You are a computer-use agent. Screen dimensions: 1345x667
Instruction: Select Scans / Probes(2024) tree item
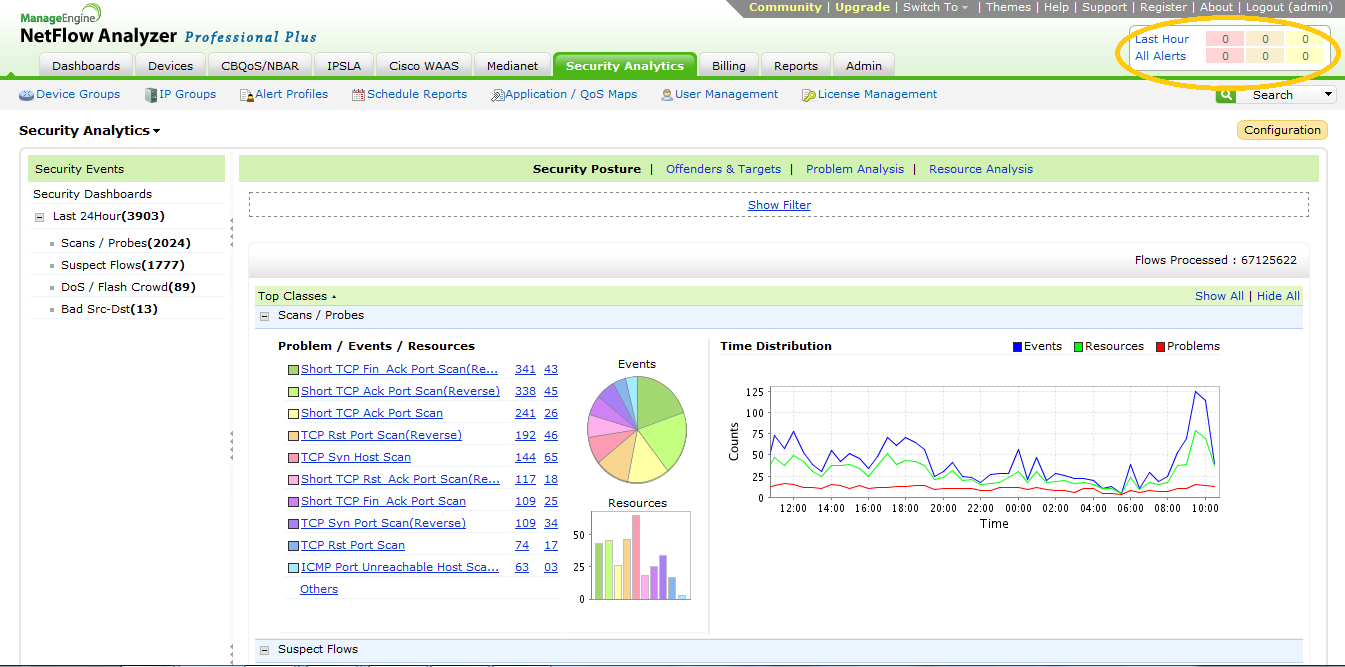(x=126, y=243)
